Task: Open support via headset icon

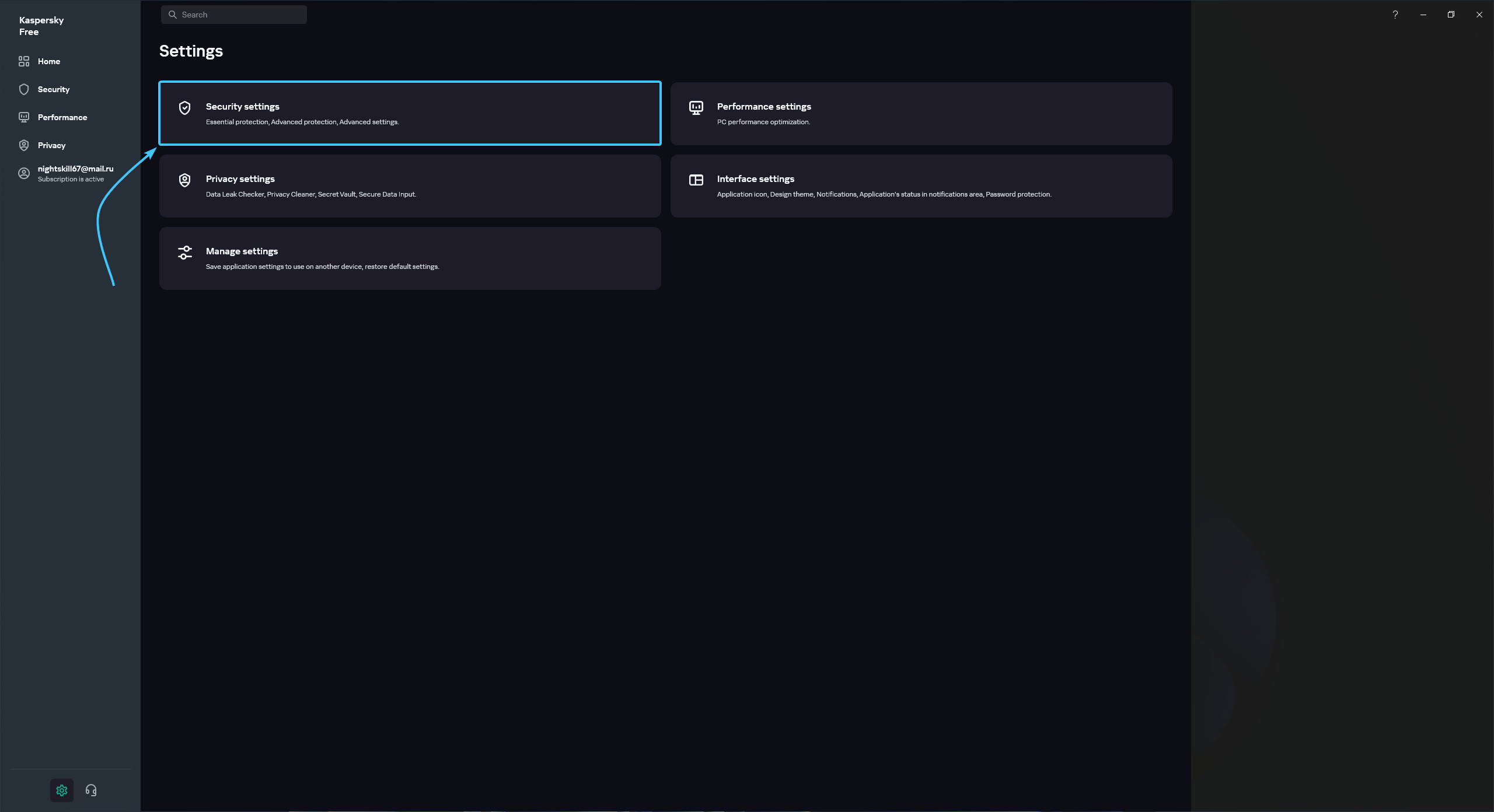Action: click(x=91, y=790)
